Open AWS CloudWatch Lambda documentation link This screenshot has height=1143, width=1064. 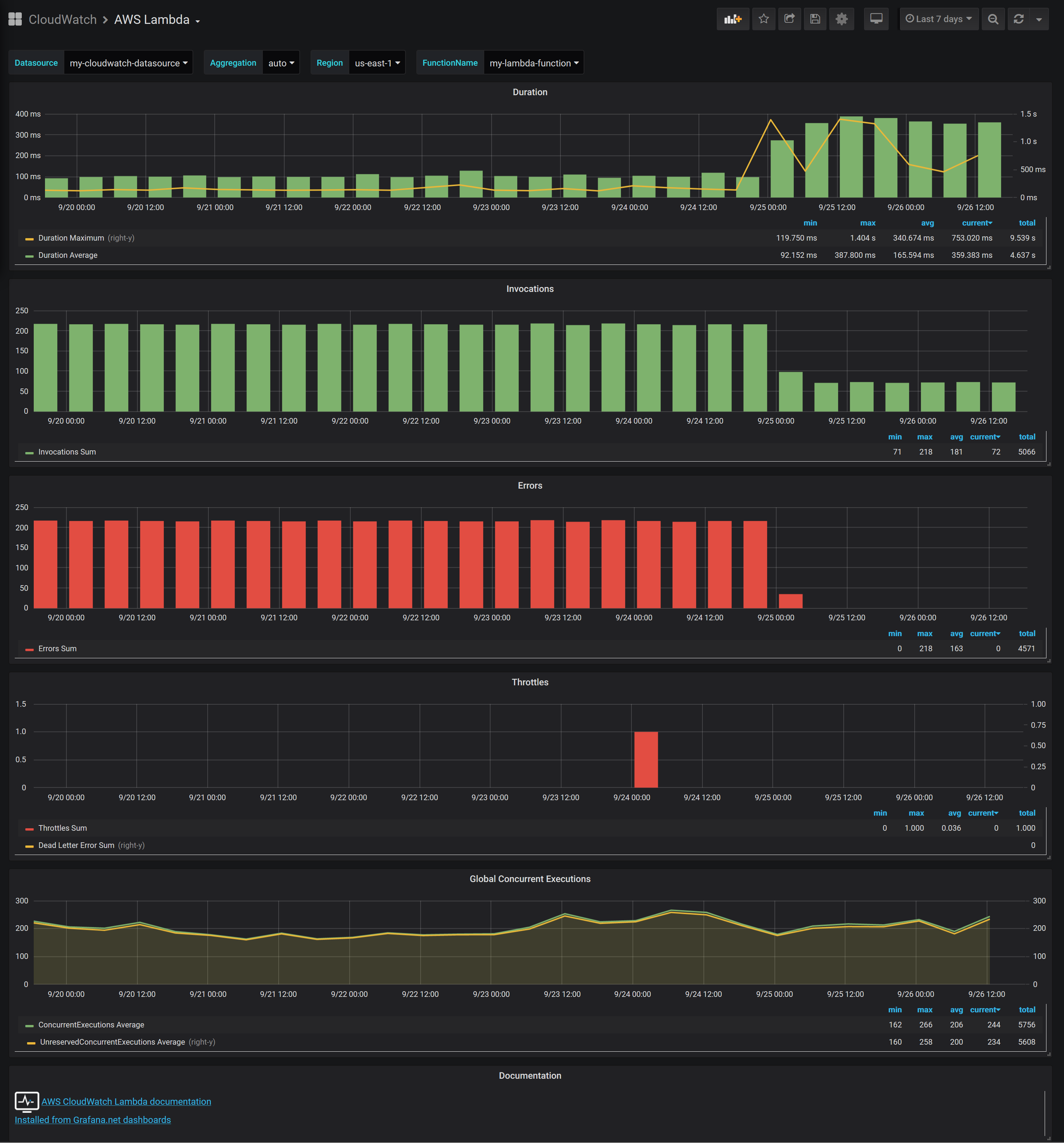point(126,1102)
